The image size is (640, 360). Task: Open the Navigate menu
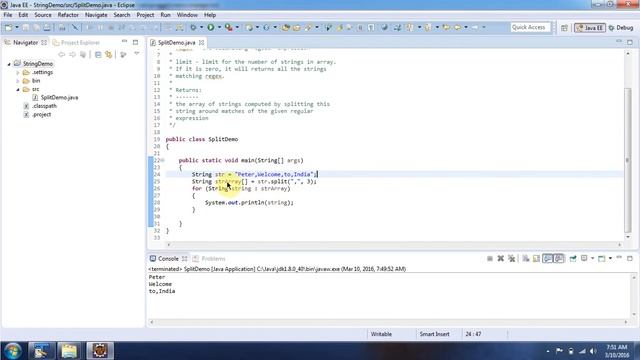[x=96, y=15]
